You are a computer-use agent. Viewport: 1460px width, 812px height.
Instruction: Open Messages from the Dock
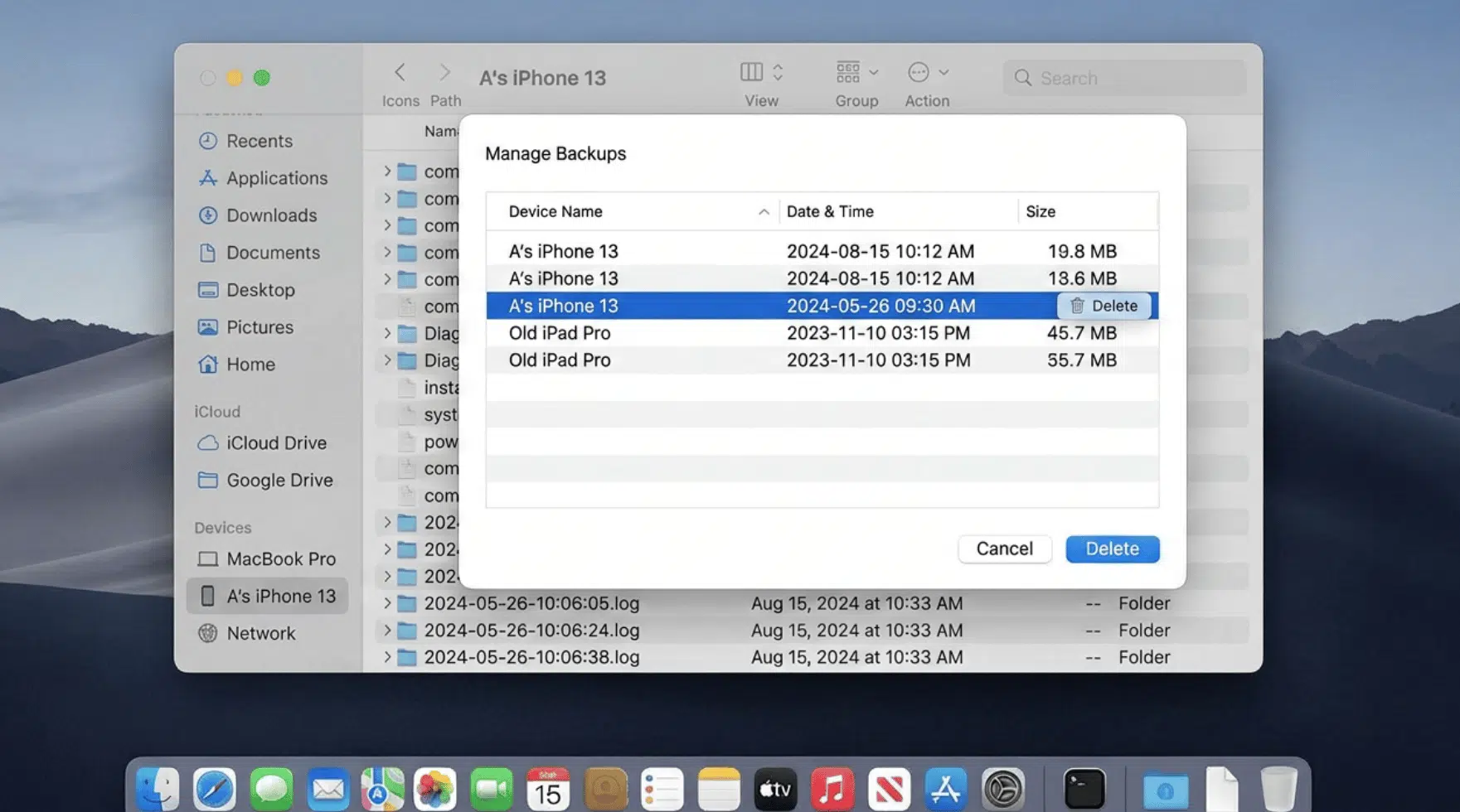(x=271, y=788)
